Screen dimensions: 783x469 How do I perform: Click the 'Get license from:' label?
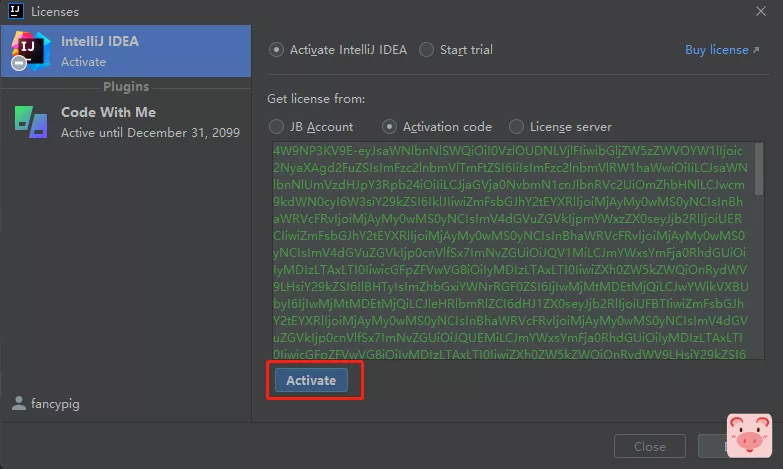click(316, 99)
